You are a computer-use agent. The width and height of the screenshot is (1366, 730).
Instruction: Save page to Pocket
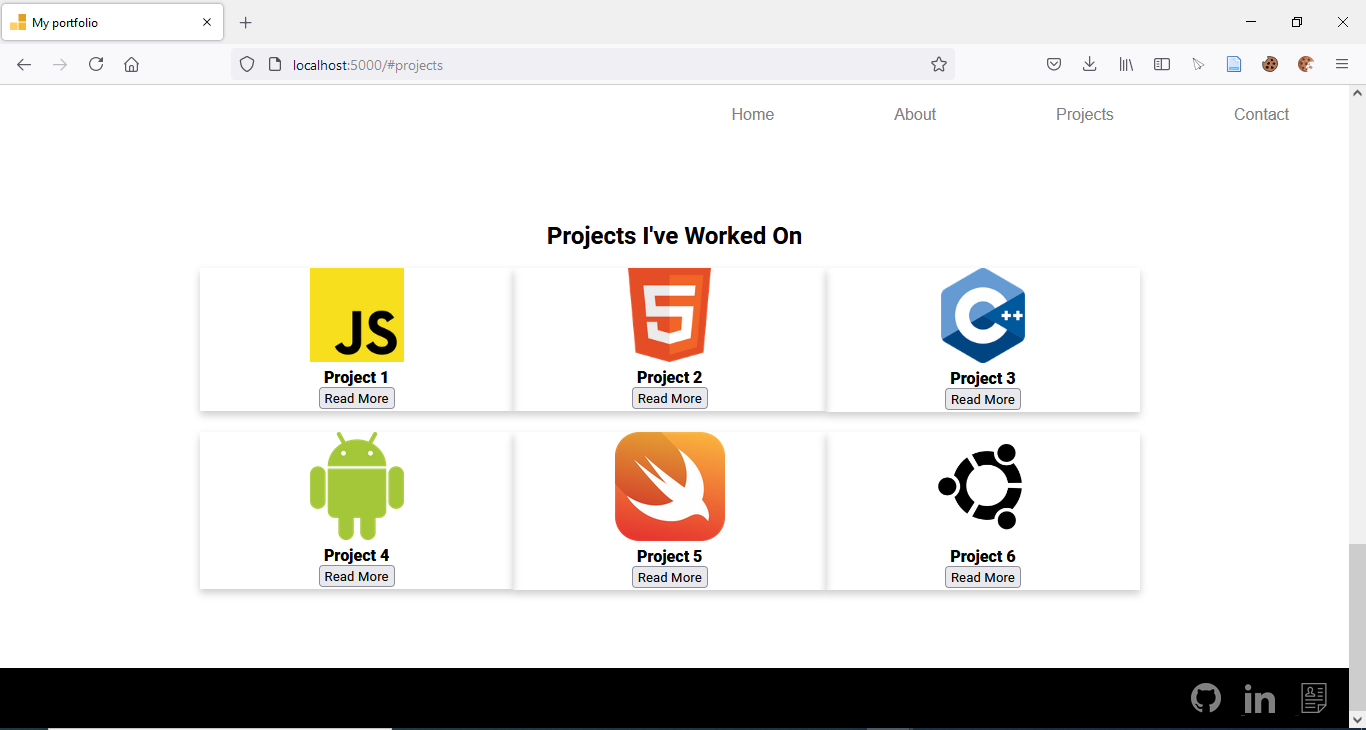pyautogui.click(x=1054, y=65)
